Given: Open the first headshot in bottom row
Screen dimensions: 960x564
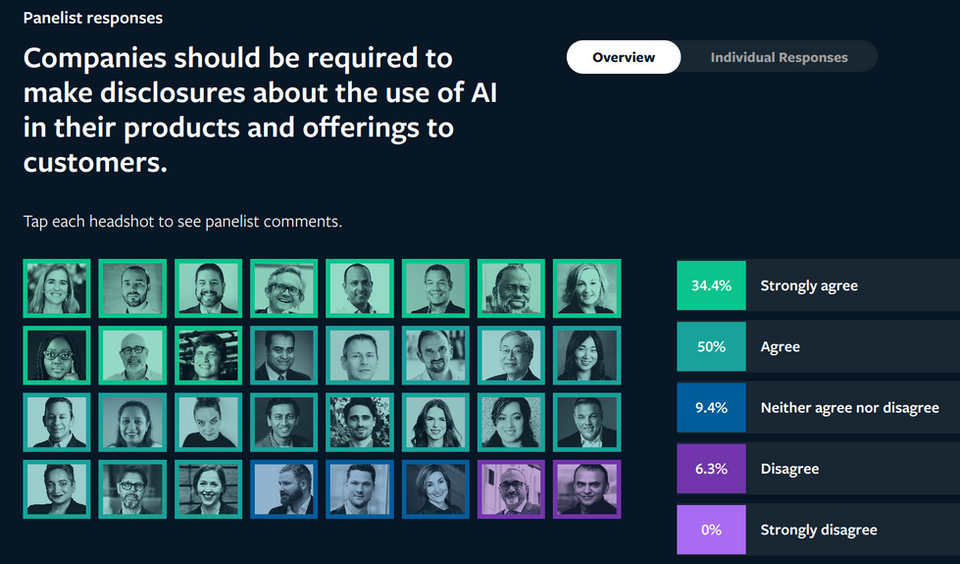Looking at the screenshot, I should pyautogui.click(x=57, y=489).
